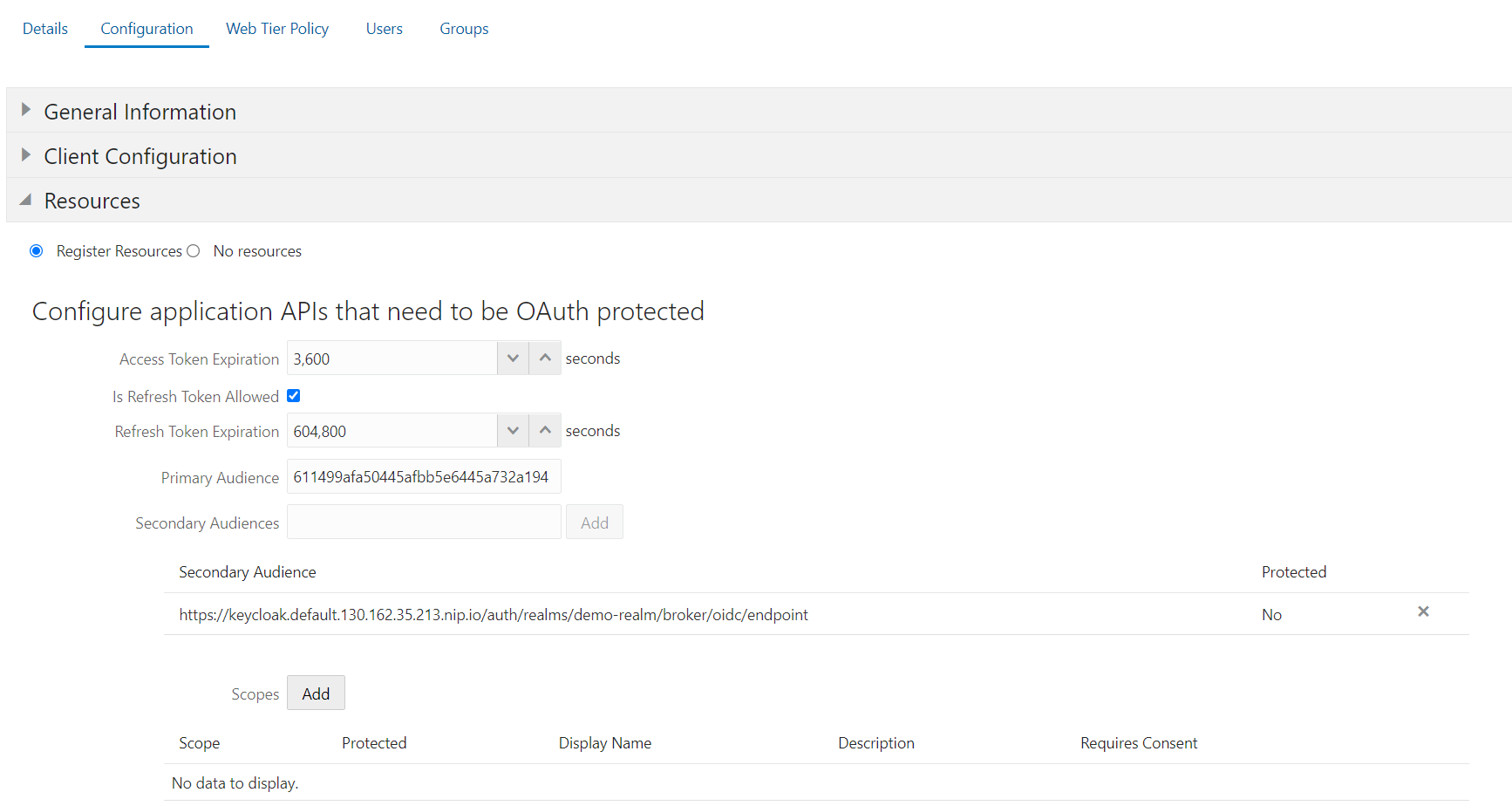Select the No resources option

[x=194, y=251]
